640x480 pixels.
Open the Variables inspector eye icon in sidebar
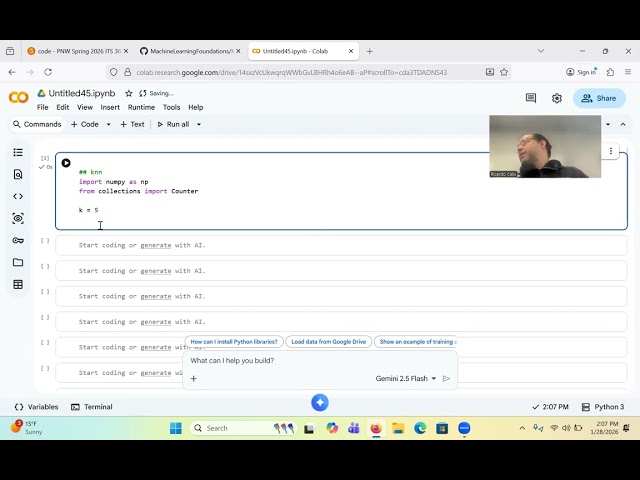pyautogui.click(x=18, y=218)
